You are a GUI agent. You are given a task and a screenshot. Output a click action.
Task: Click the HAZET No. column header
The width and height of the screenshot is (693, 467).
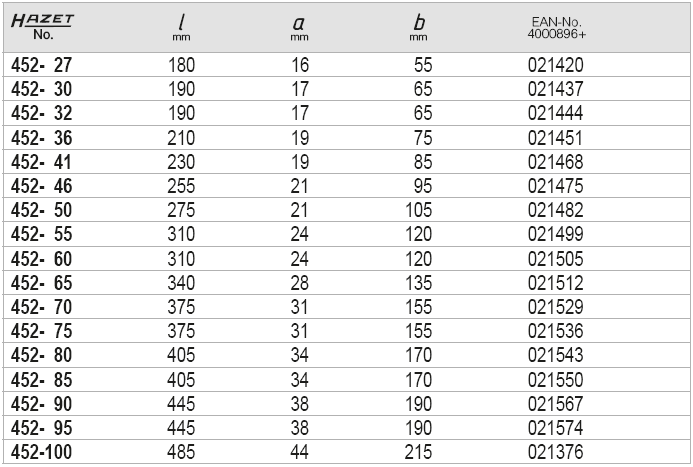pos(42,27)
